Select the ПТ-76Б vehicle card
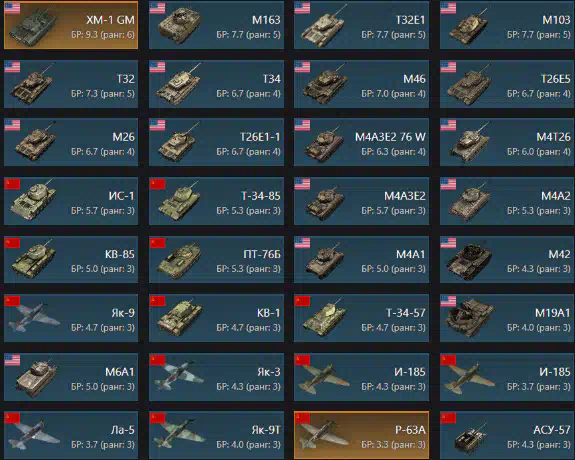The width and height of the screenshot is (575, 460). click(216, 259)
